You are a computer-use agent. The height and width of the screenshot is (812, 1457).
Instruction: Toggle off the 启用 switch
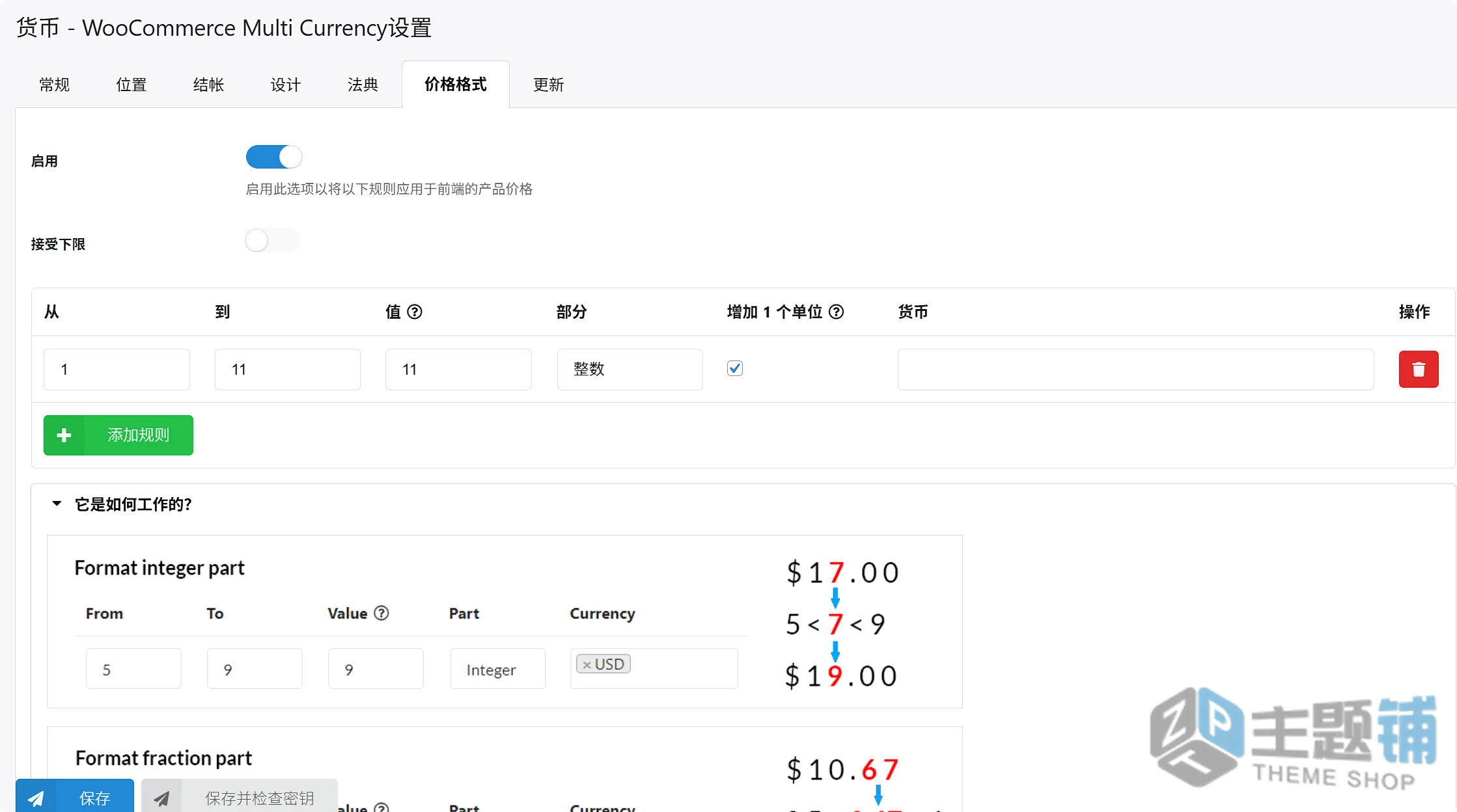click(274, 157)
